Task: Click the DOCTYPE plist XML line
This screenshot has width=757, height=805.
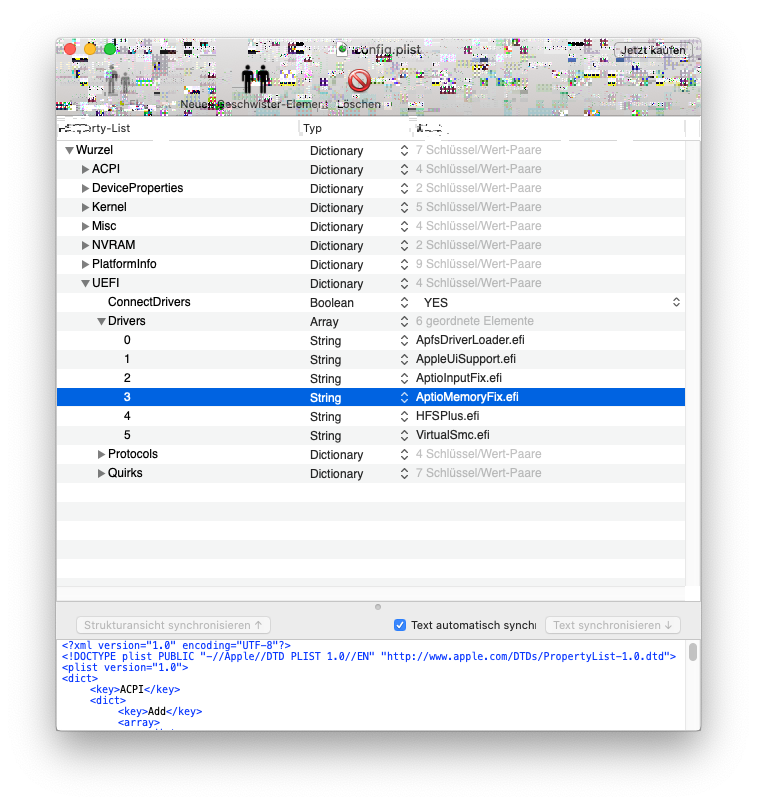Action: [368, 656]
